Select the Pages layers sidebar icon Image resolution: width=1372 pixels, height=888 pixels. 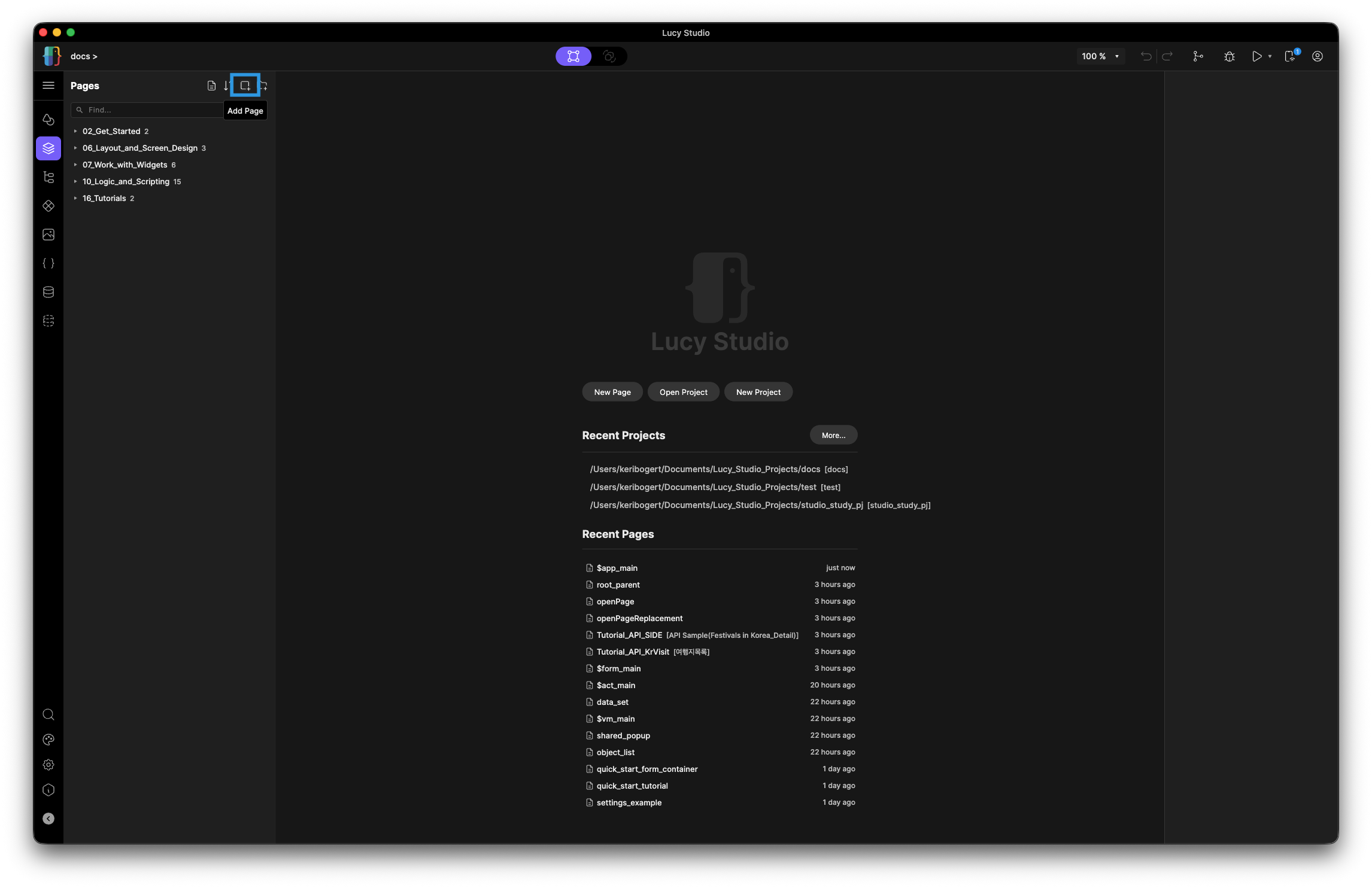point(48,148)
